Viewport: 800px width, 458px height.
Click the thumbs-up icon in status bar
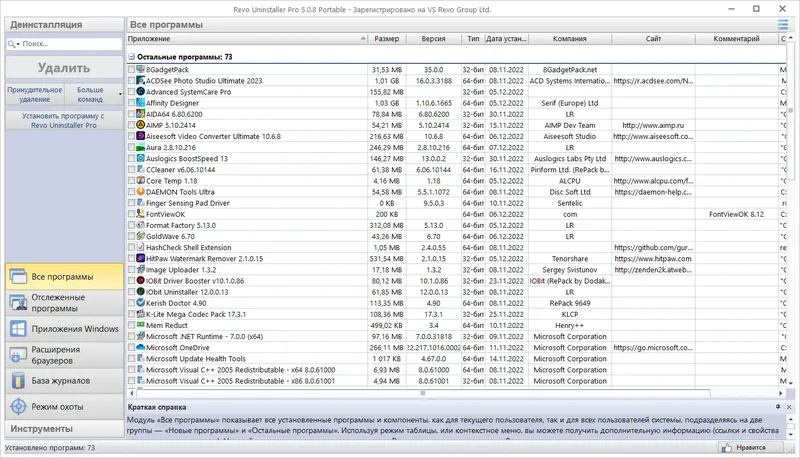(727, 447)
